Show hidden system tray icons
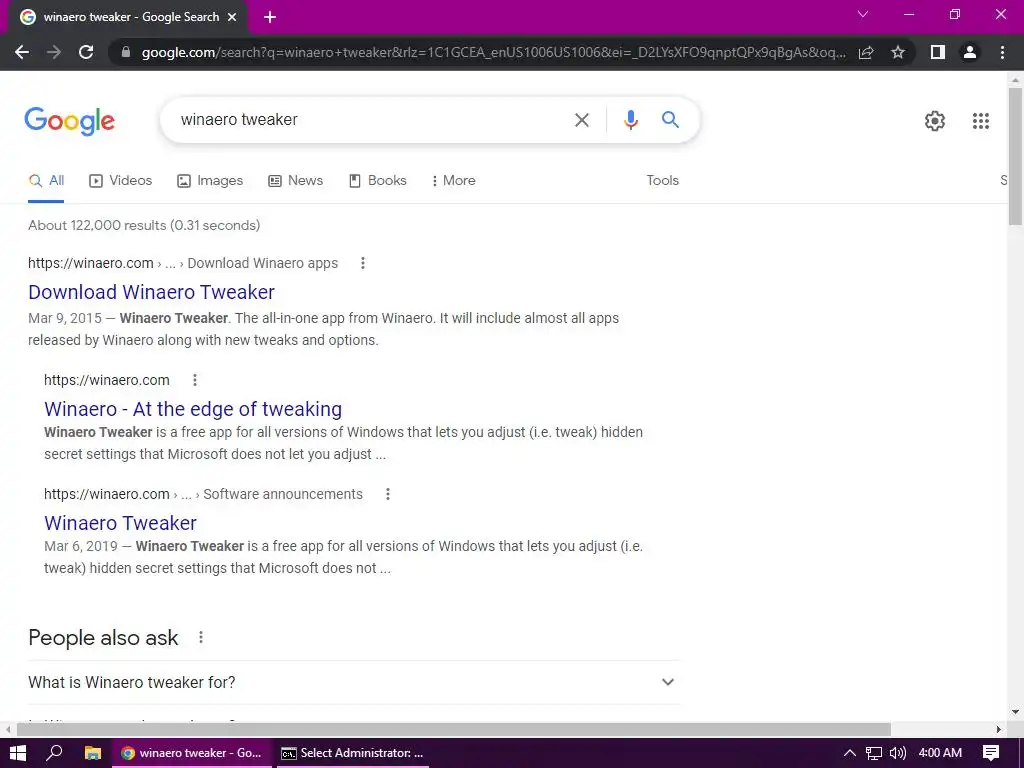This screenshot has width=1024, height=768. tap(850, 753)
